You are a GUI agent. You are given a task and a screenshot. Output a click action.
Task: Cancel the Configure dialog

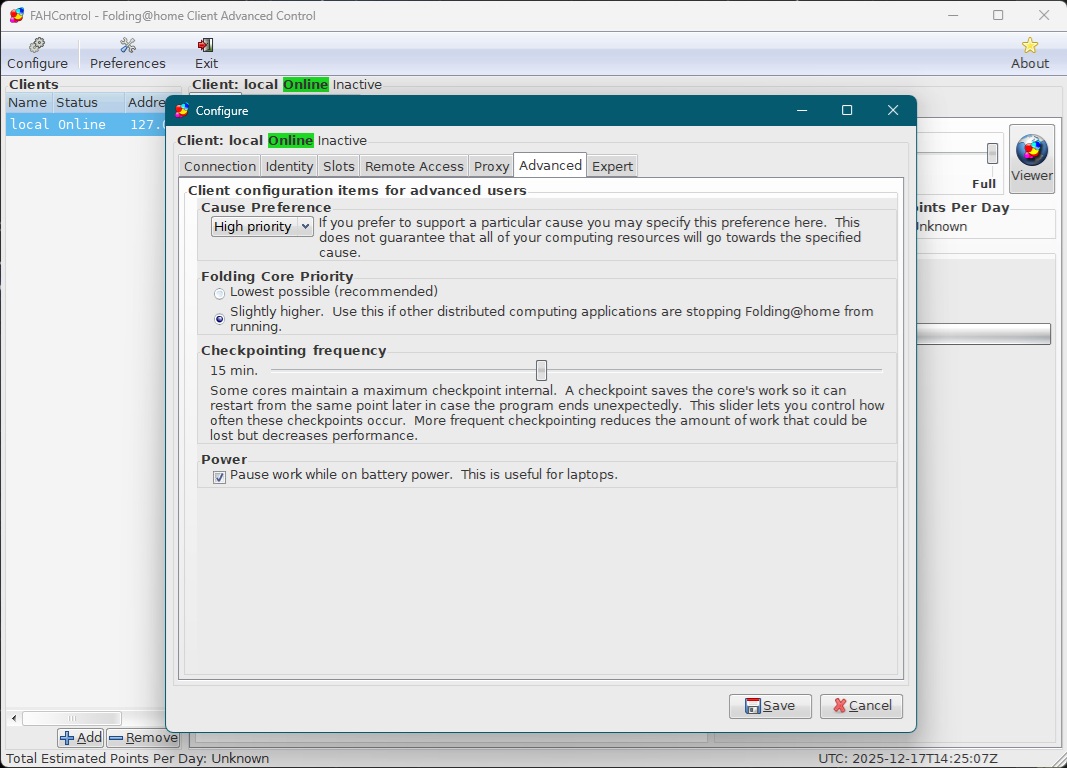pos(861,706)
